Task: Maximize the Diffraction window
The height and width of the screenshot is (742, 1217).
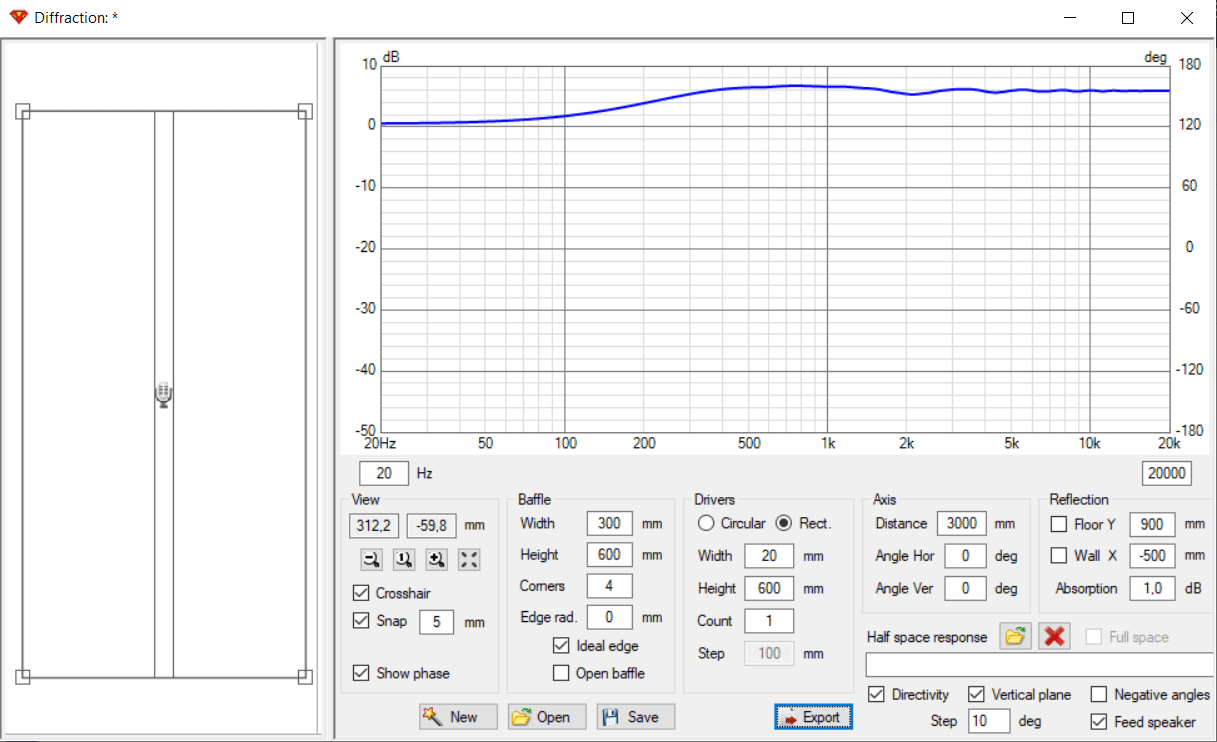Action: click(1128, 18)
